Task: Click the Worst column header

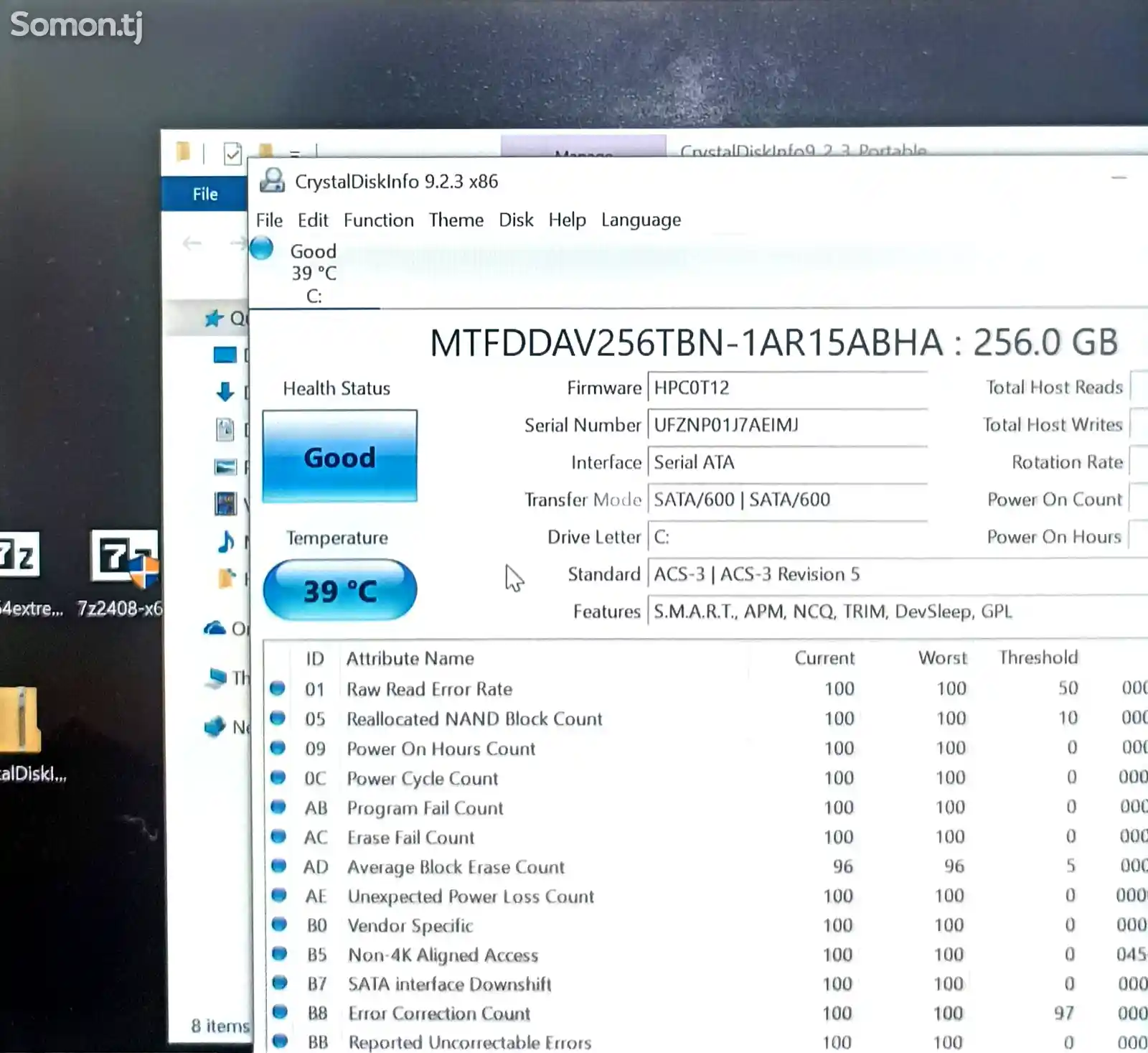Action: [943, 658]
